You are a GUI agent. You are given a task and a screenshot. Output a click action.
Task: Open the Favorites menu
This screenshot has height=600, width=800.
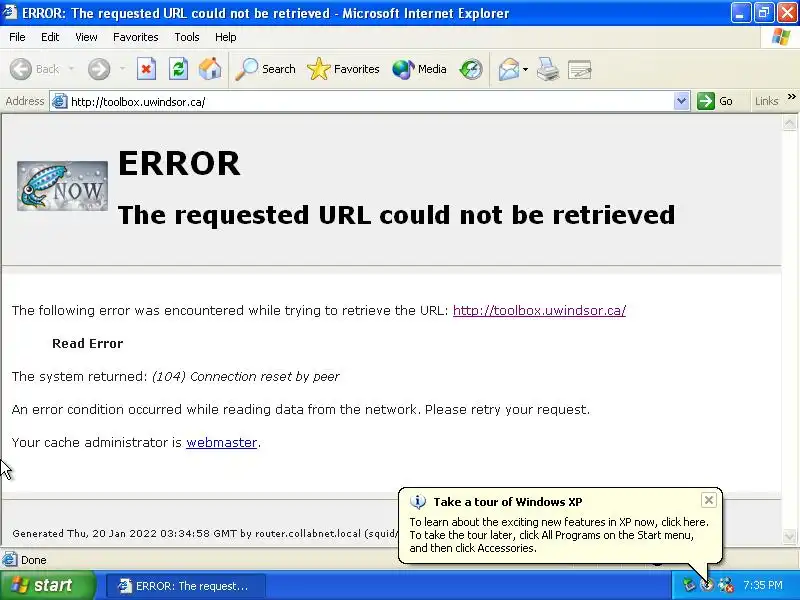[x=136, y=37]
